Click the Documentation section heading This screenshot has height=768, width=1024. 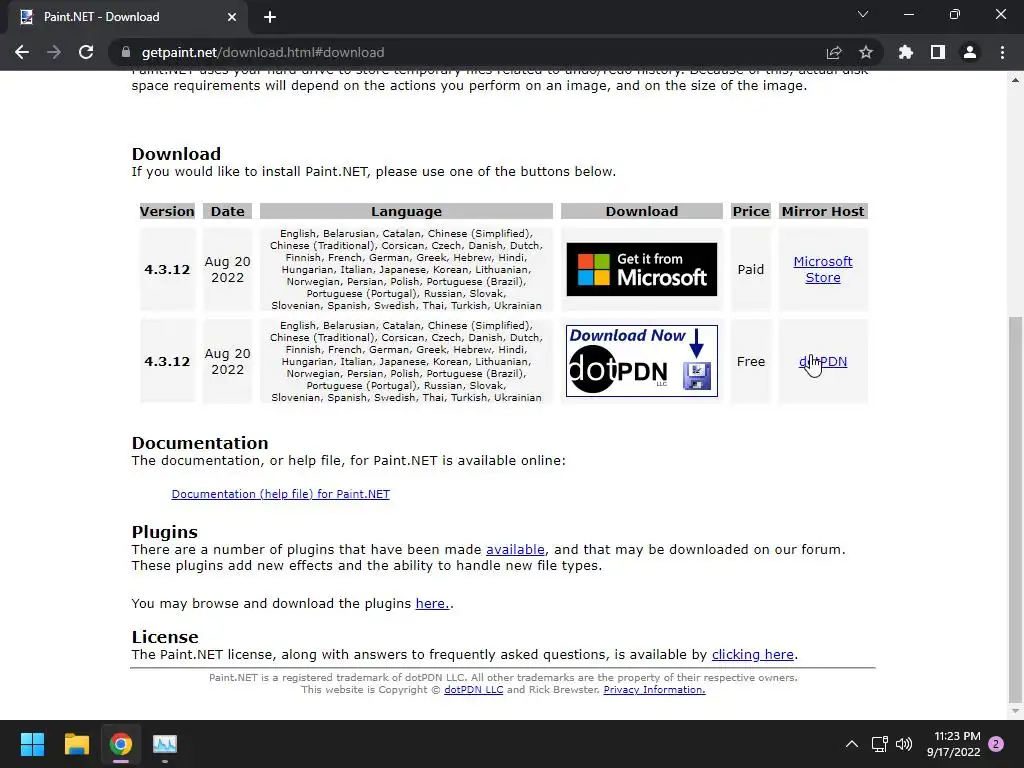[200, 443]
